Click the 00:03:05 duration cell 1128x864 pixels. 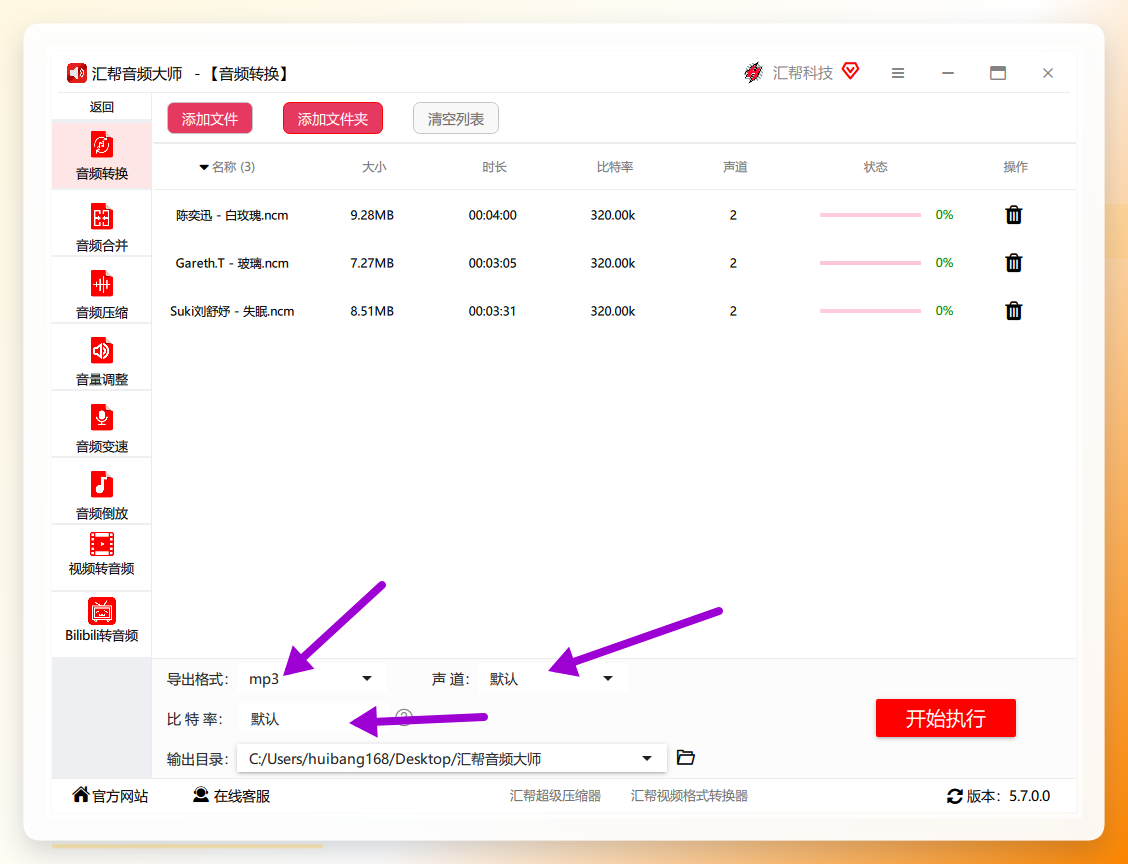coord(493,263)
